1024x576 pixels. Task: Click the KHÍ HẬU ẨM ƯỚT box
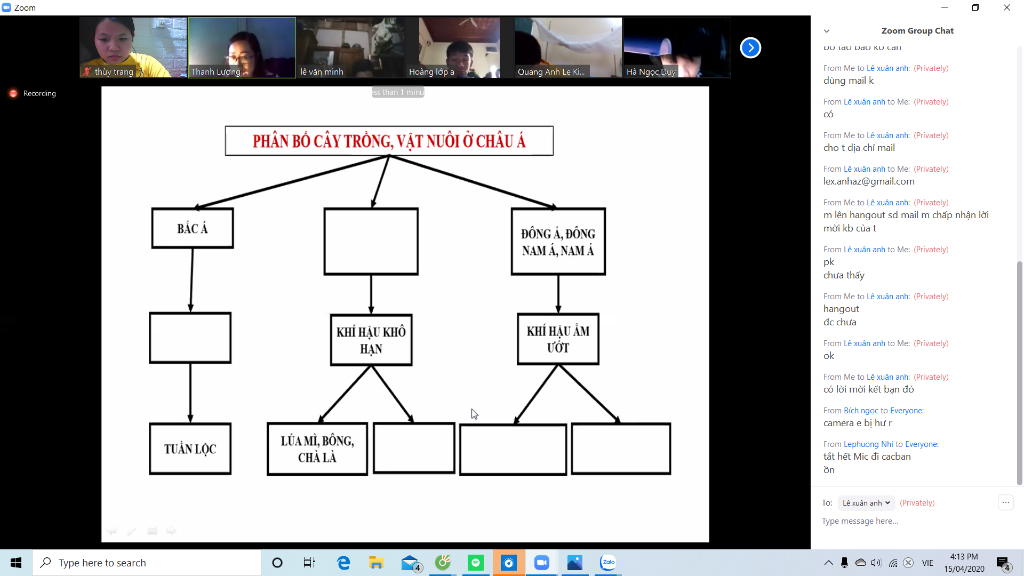pos(558,339)
